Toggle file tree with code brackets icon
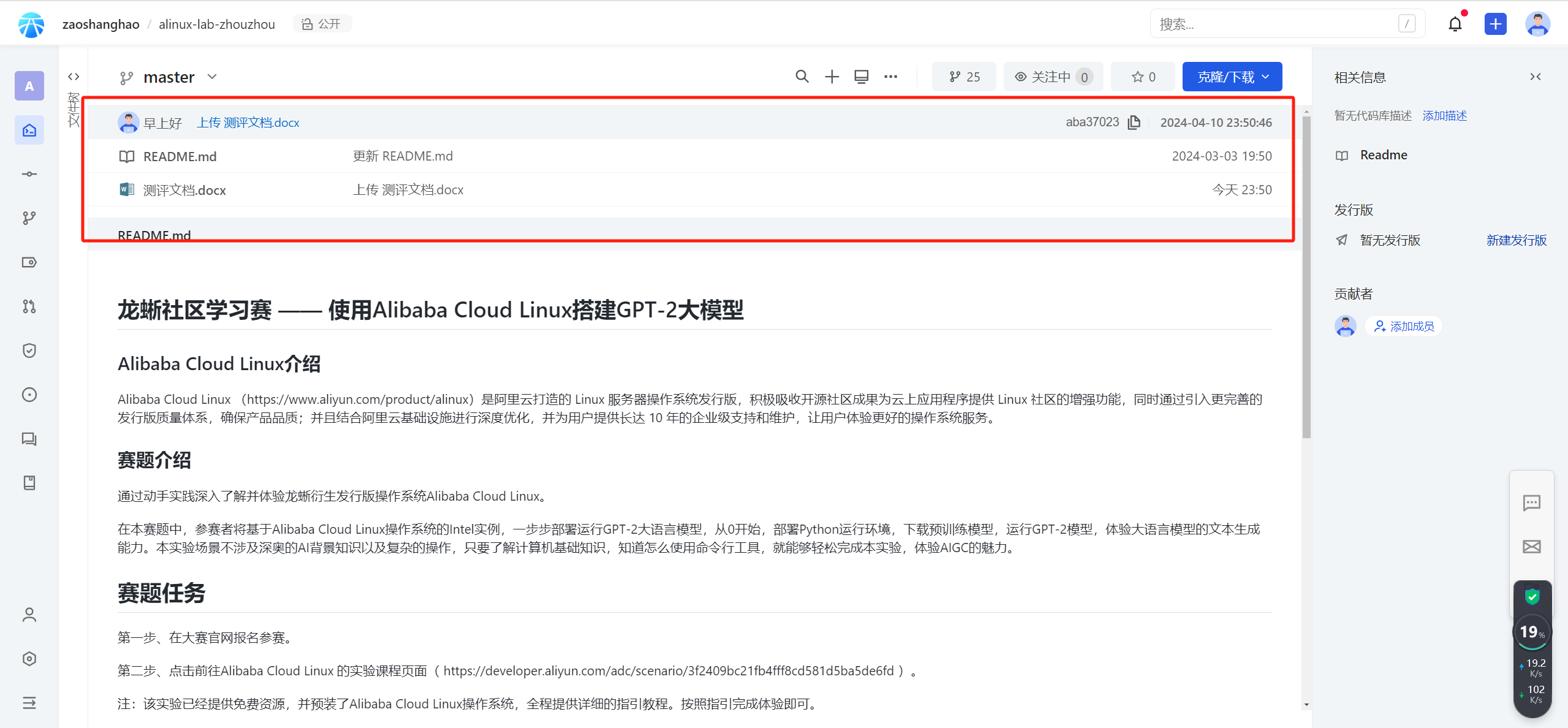 tap(74, 77)
